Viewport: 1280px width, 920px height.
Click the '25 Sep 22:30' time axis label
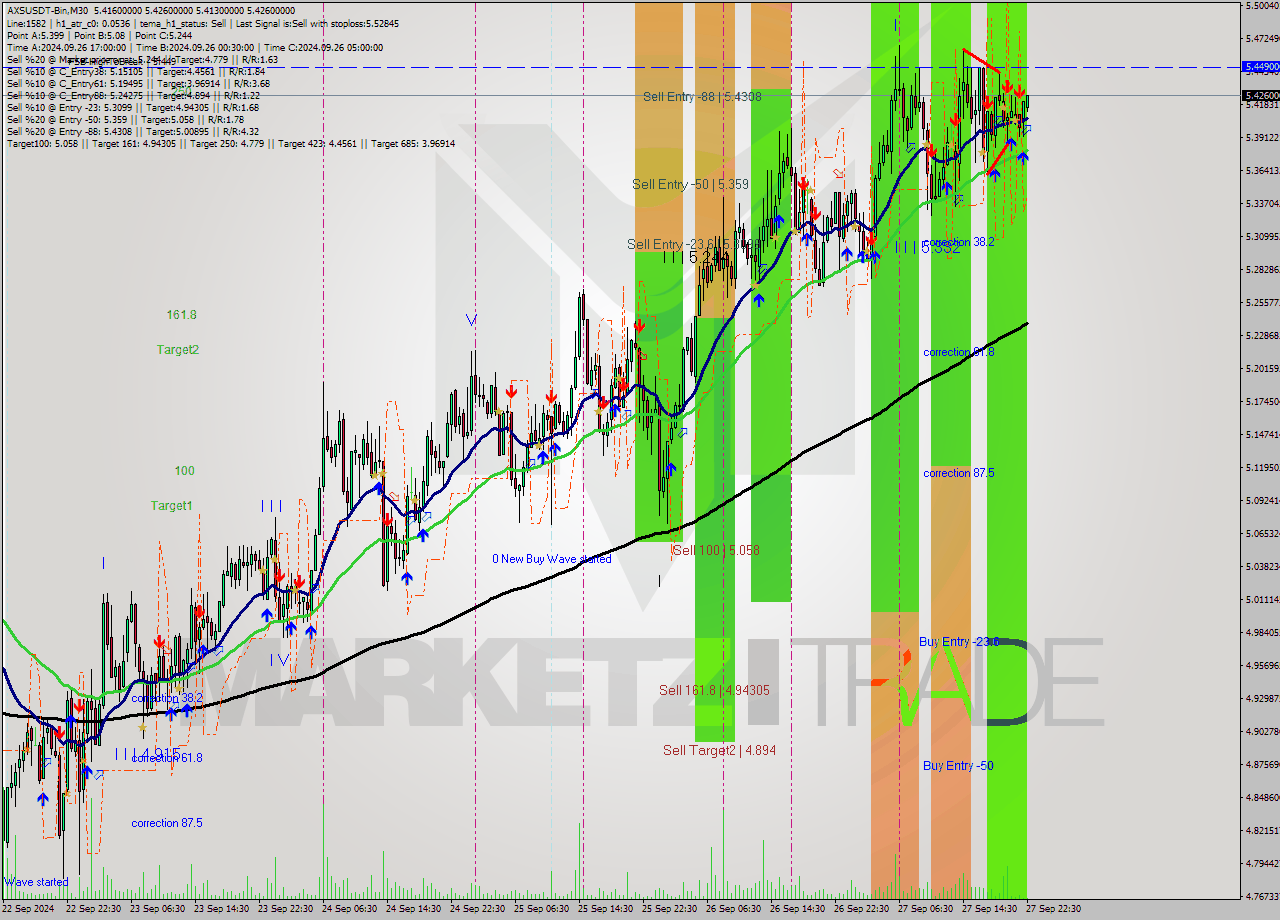[x=670, y=909]
